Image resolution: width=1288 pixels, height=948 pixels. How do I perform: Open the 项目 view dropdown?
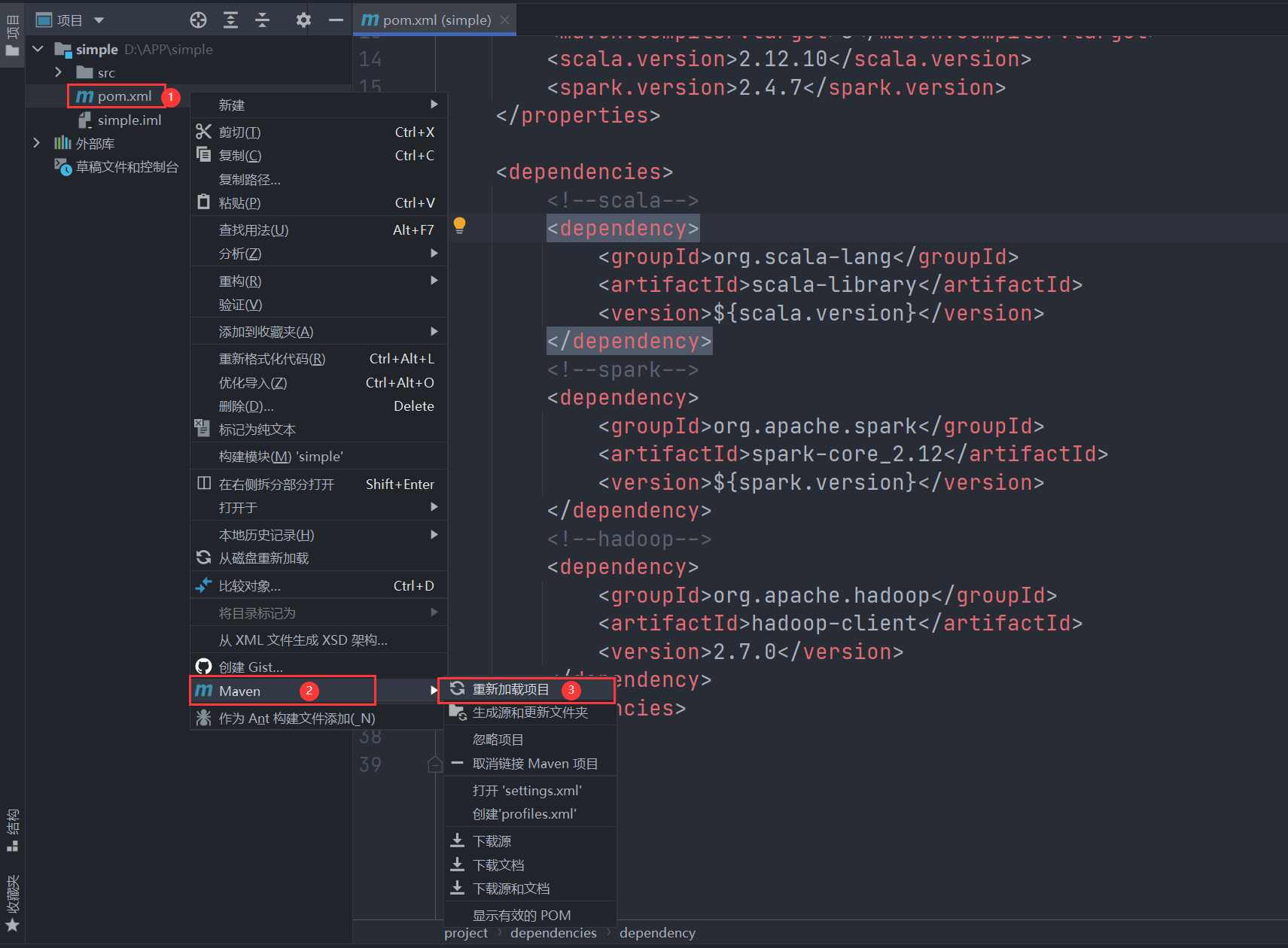click(70, 20)
